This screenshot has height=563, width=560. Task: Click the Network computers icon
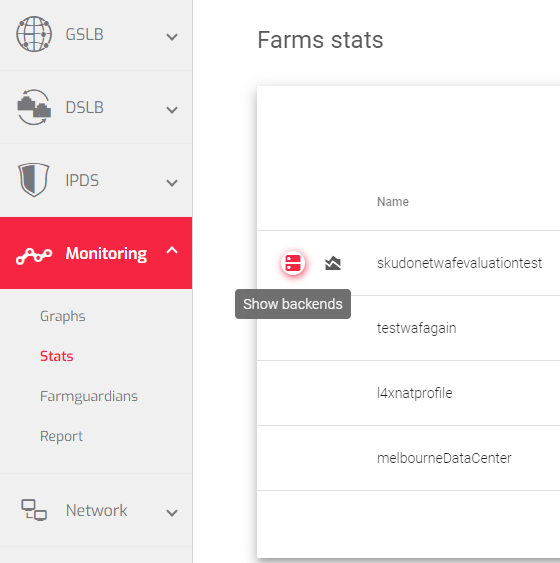34,510
